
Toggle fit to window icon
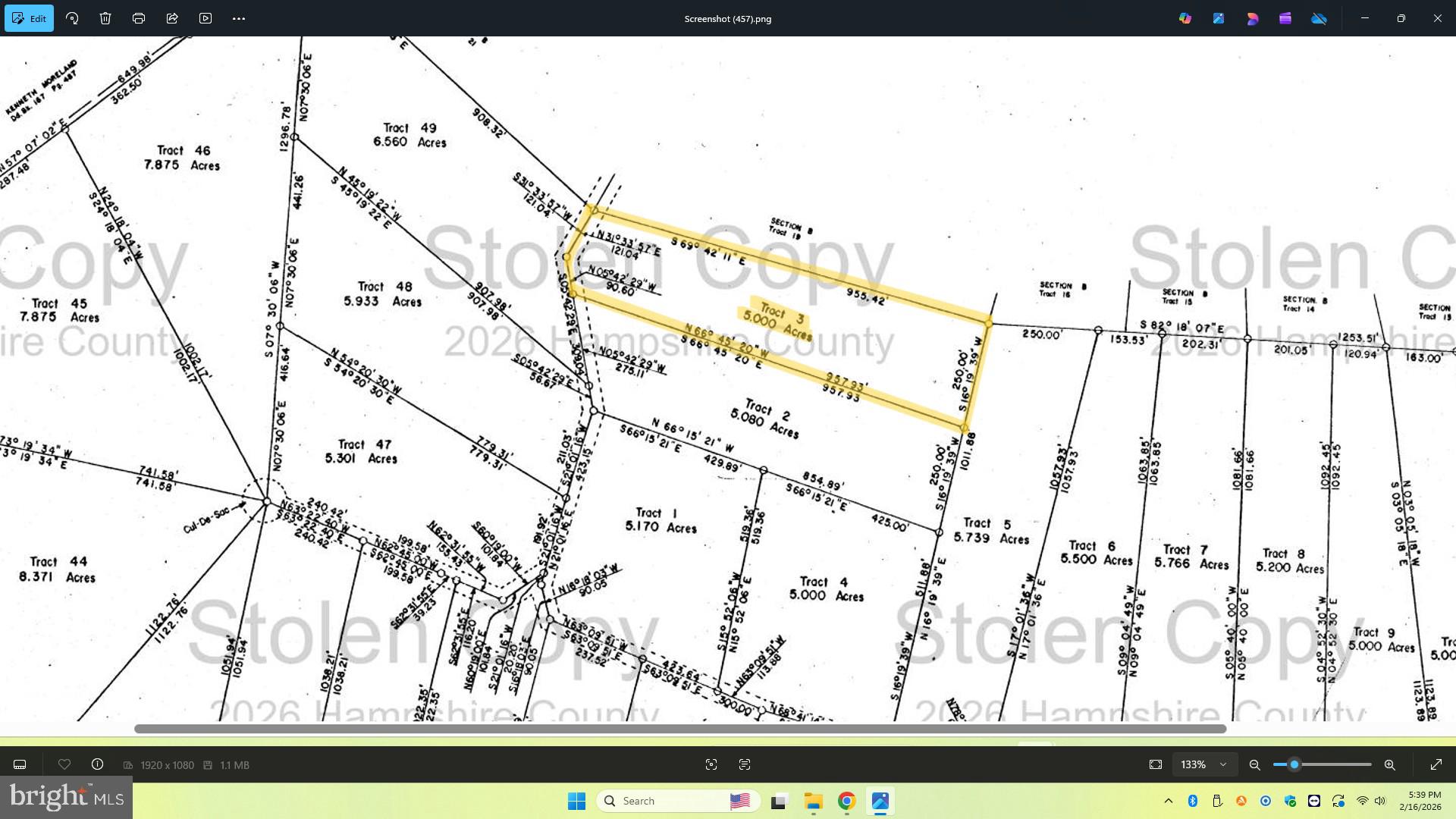coord(1156,764)
